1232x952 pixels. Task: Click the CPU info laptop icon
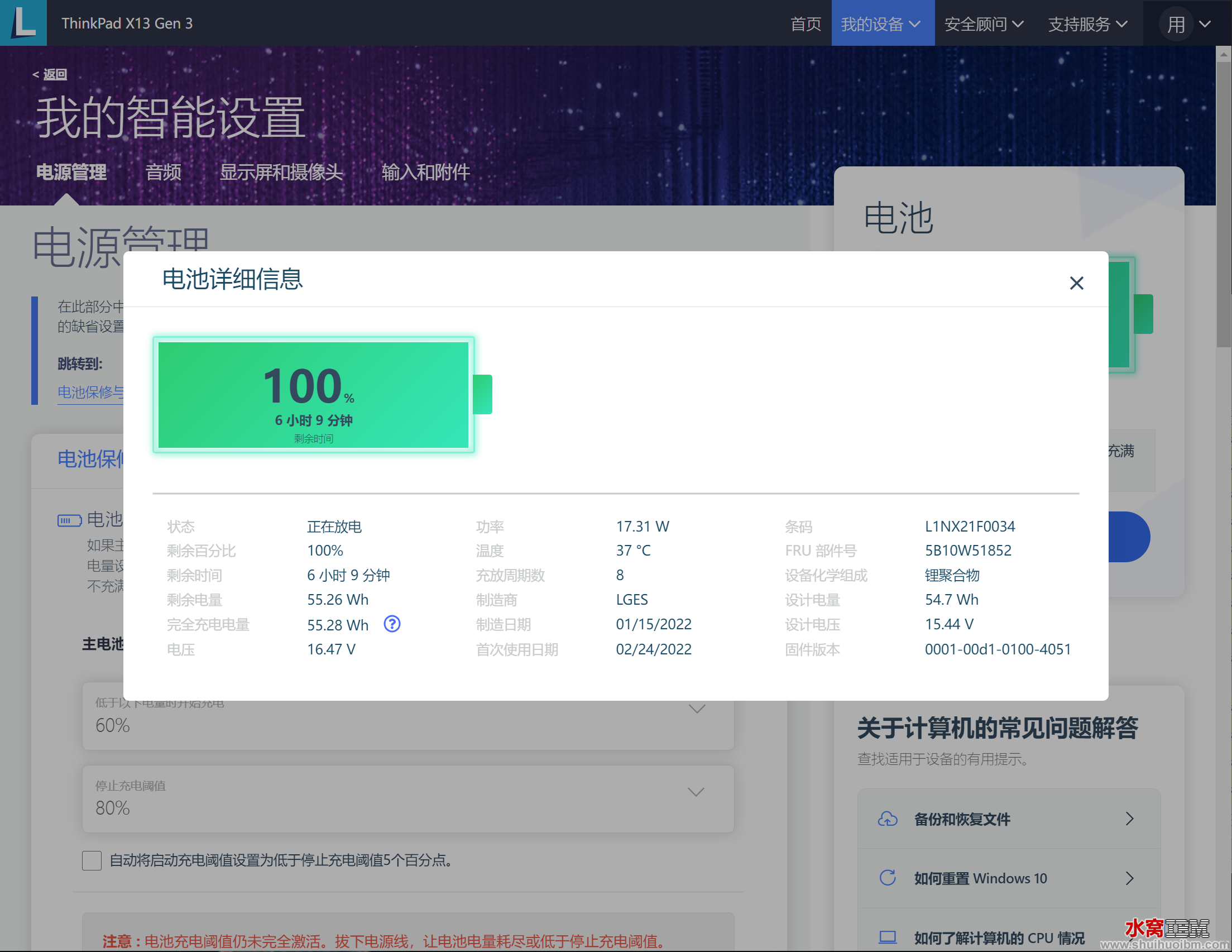pos(888,937)
